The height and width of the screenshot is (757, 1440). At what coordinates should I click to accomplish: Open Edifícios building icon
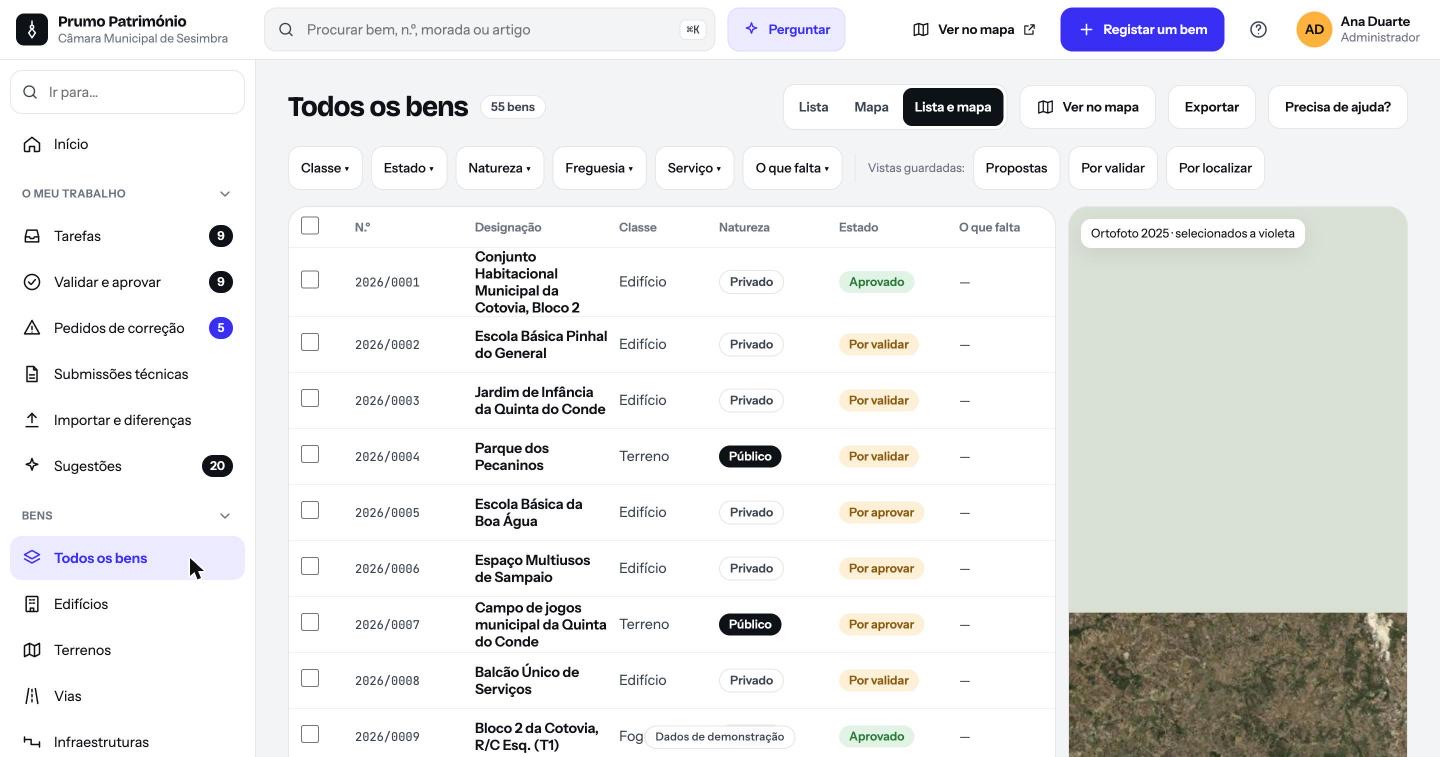pyautogui.click(x=32, y=604)
